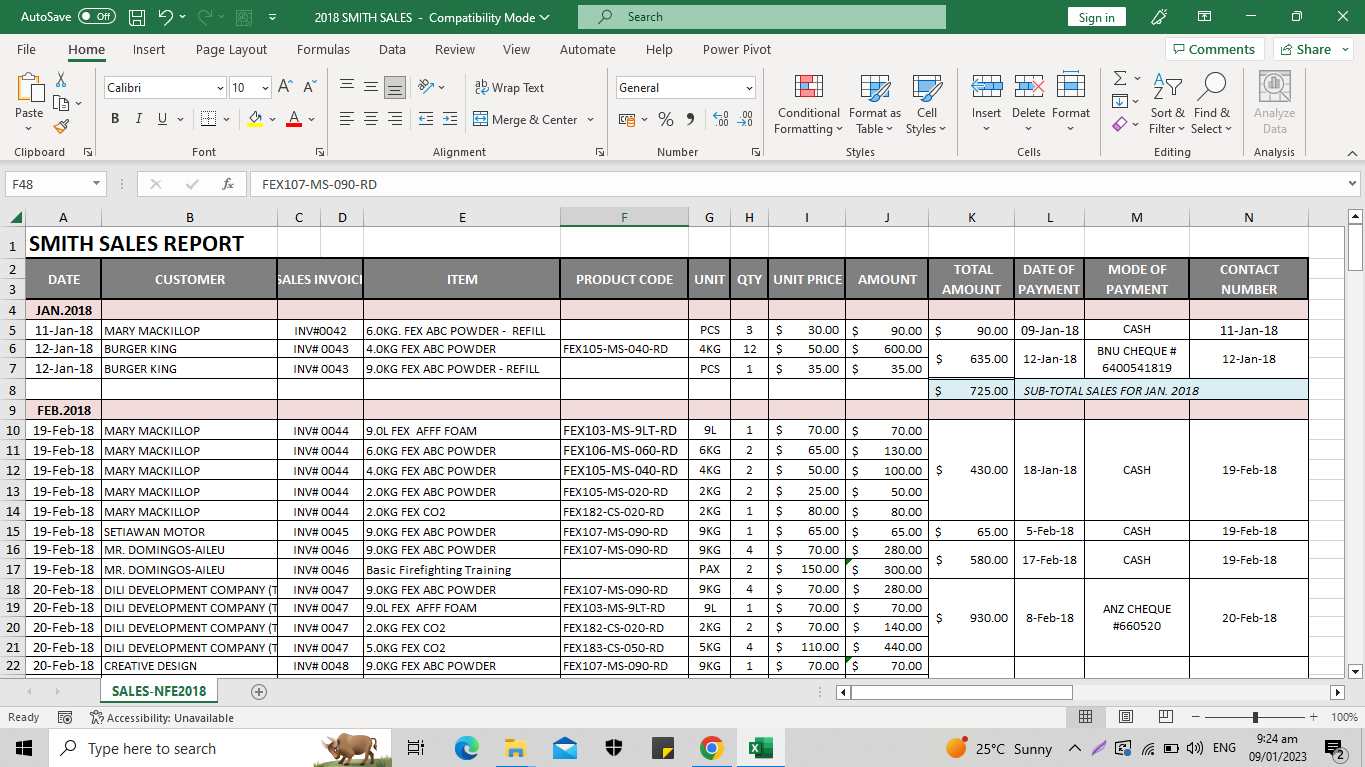Screen dimensions: 1365x767
Task: Click the Center horizontal alignment icon
Action: (371, 119)
